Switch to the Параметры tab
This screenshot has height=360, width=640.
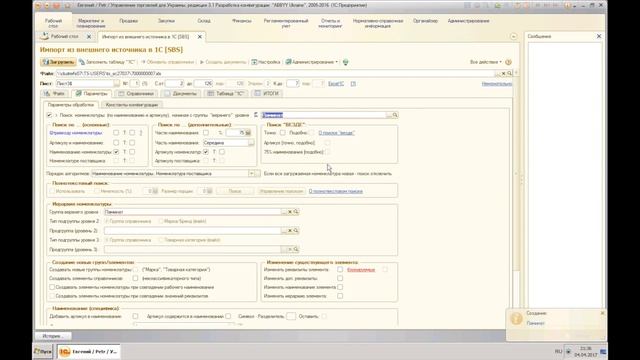[x=91, y=93]
